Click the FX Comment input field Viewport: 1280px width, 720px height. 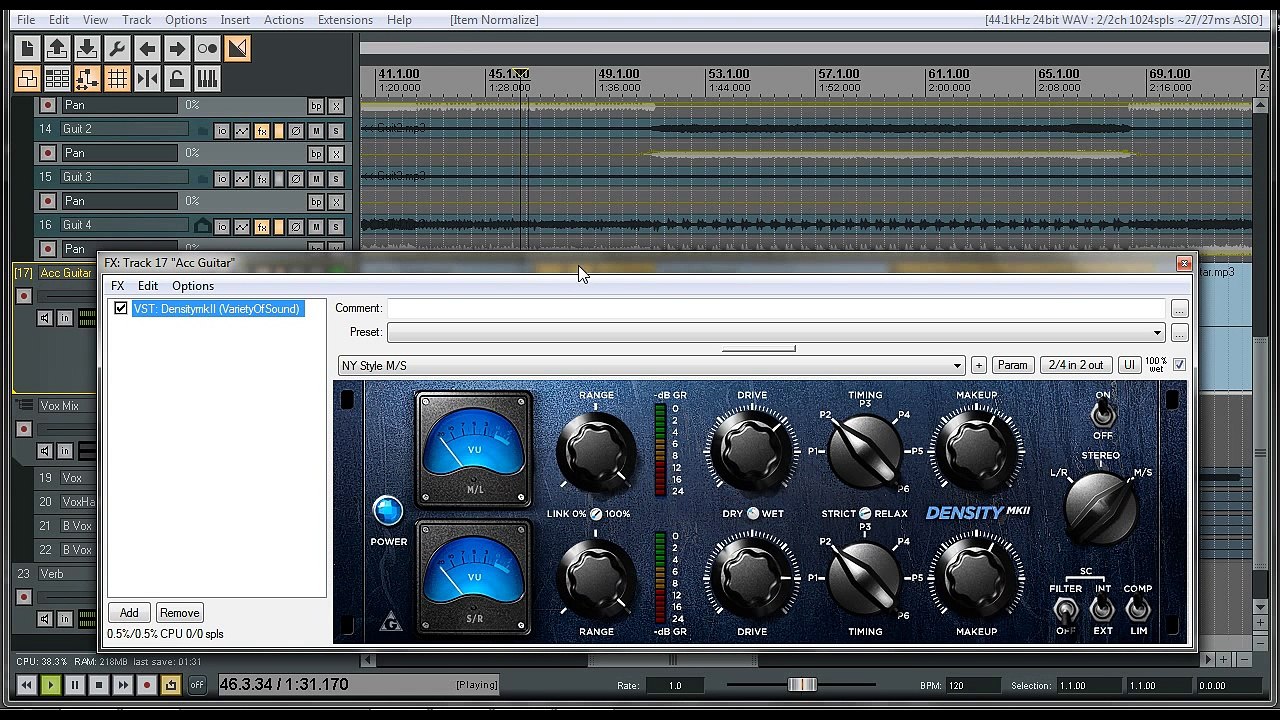click(x=776, y=309)
